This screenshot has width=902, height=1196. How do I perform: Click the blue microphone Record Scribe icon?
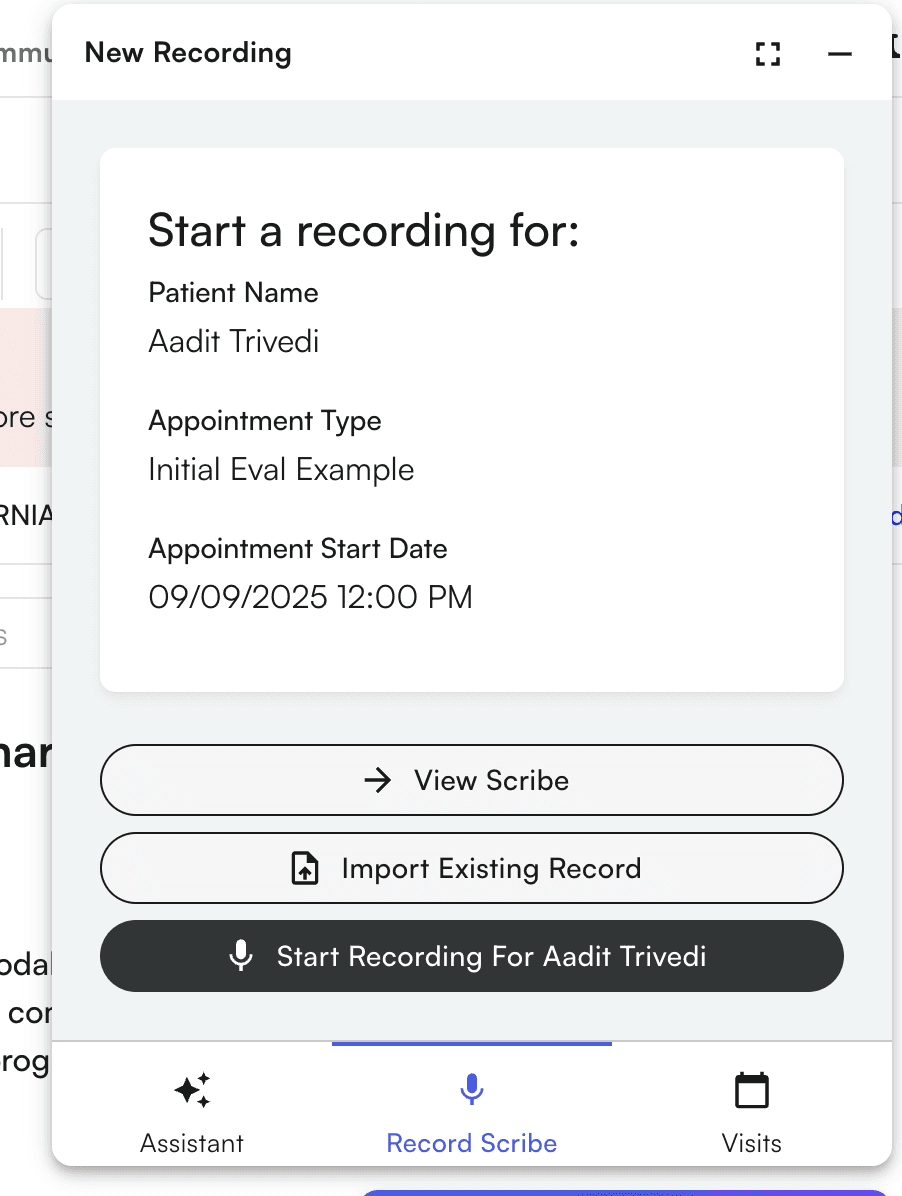coord(471,1090)
